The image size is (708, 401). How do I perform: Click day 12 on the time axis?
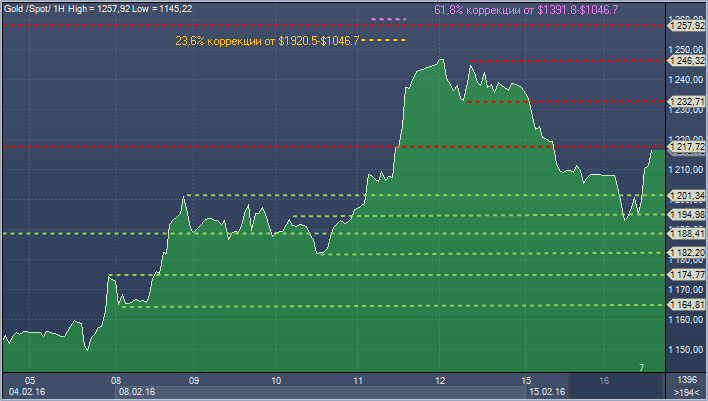coord(440,381)
